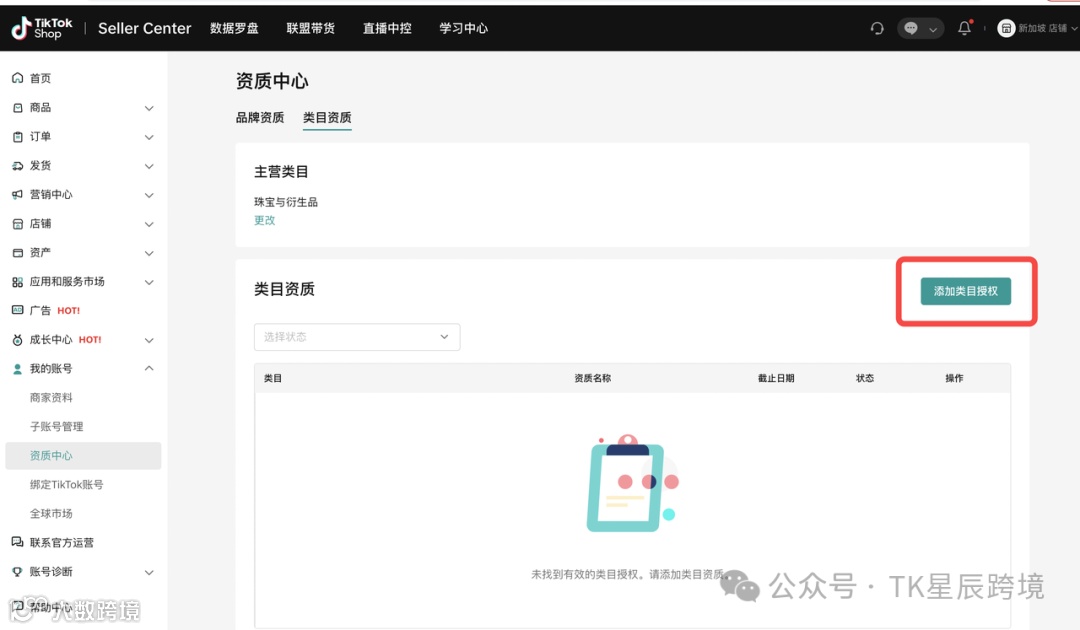Screen dimensions: 1080x630
Task: Click the clipboard icon beside 订单
Action: point(18,136)
